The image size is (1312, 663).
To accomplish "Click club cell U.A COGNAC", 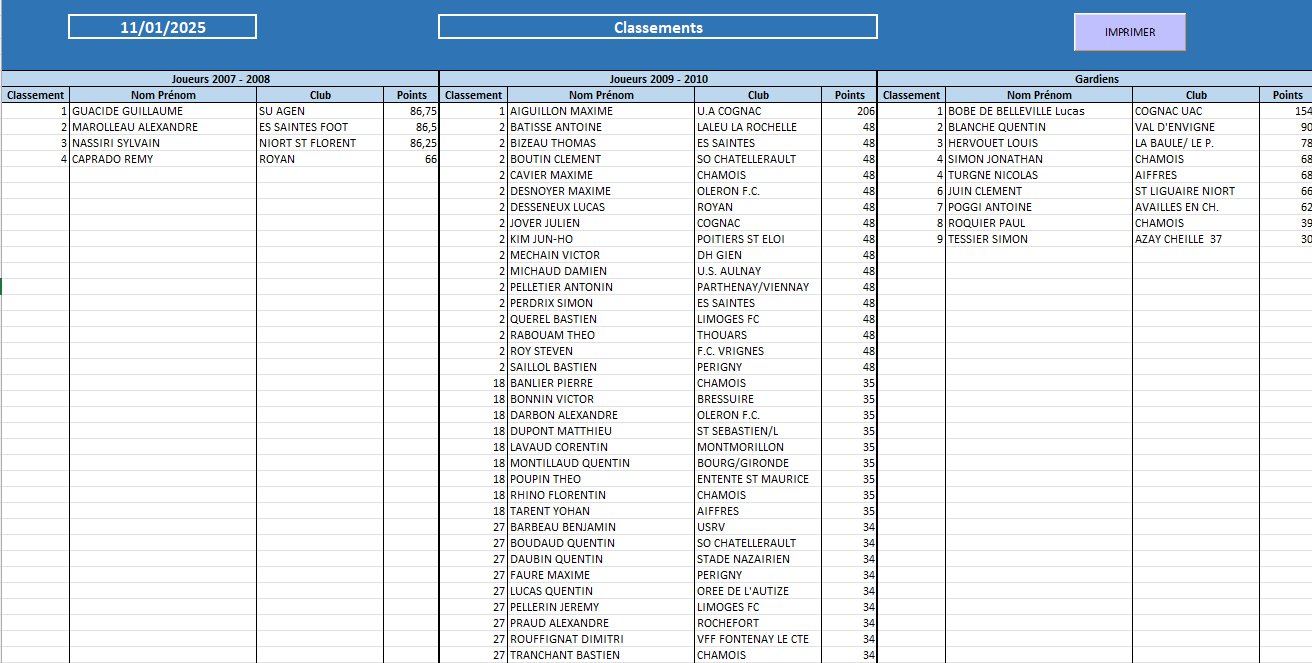I will [758, 111].
